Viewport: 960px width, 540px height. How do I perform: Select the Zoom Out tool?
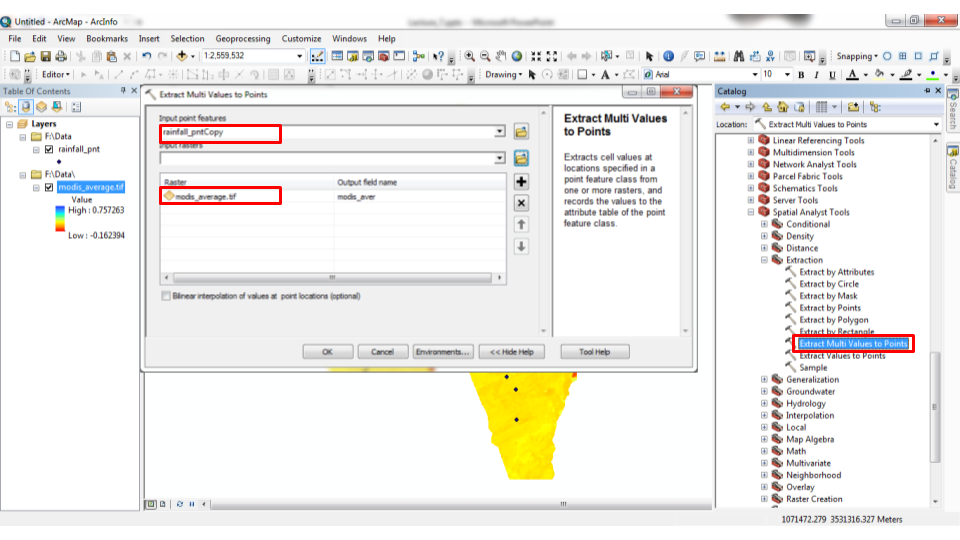click(485, 56)
